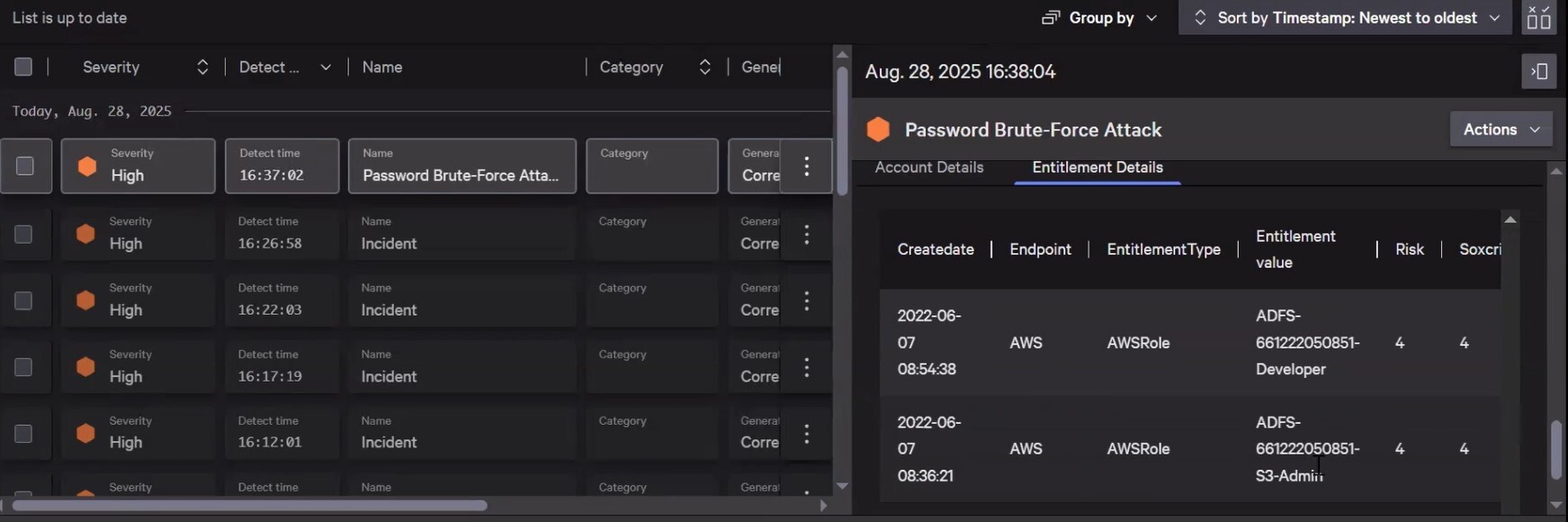The height and width of the screenshot is (522, 1568).
Task: Expand Detect time column chevron
Action: pos(326,67)
